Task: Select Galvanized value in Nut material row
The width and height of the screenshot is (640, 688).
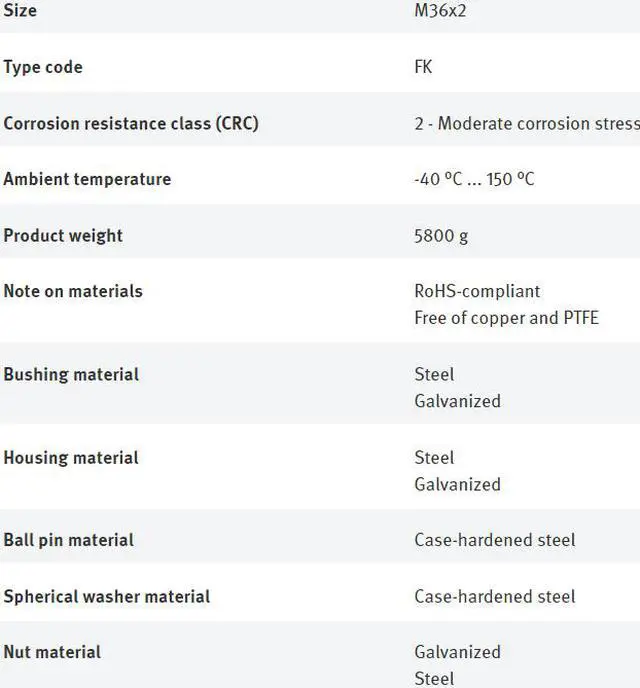Action: click(457, 651)
